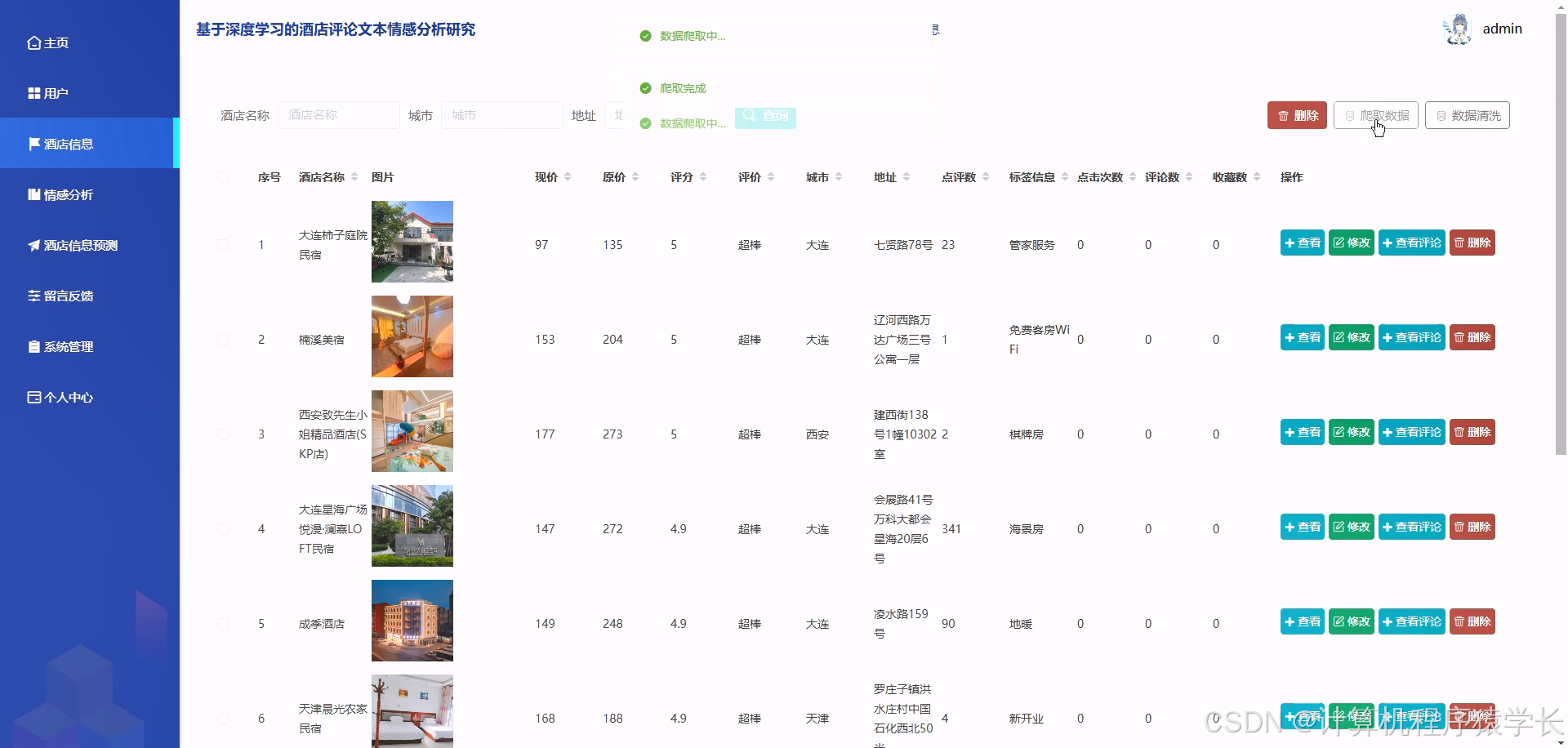Open the 成季酒店 night photo
The width and height of the screenshot is (1568, 748).
(412, 621)
